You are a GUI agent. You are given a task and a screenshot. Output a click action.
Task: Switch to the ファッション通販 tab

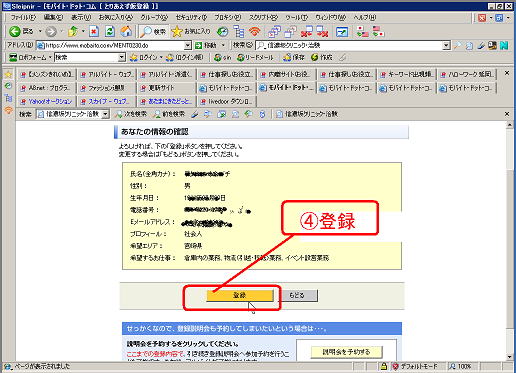[x=106, y=88]
